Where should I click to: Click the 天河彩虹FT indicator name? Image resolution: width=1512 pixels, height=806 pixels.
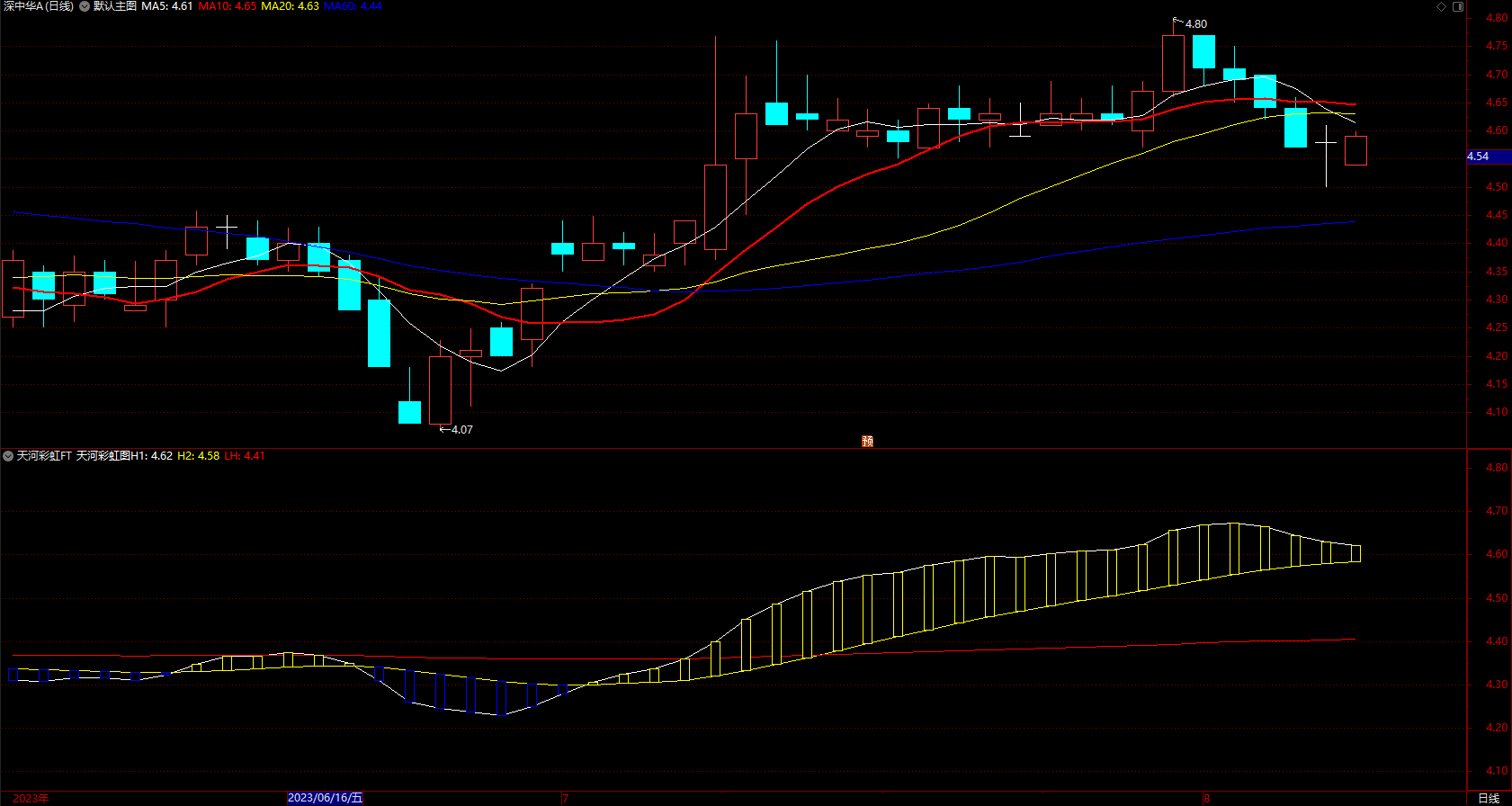(x=44, y=456)
